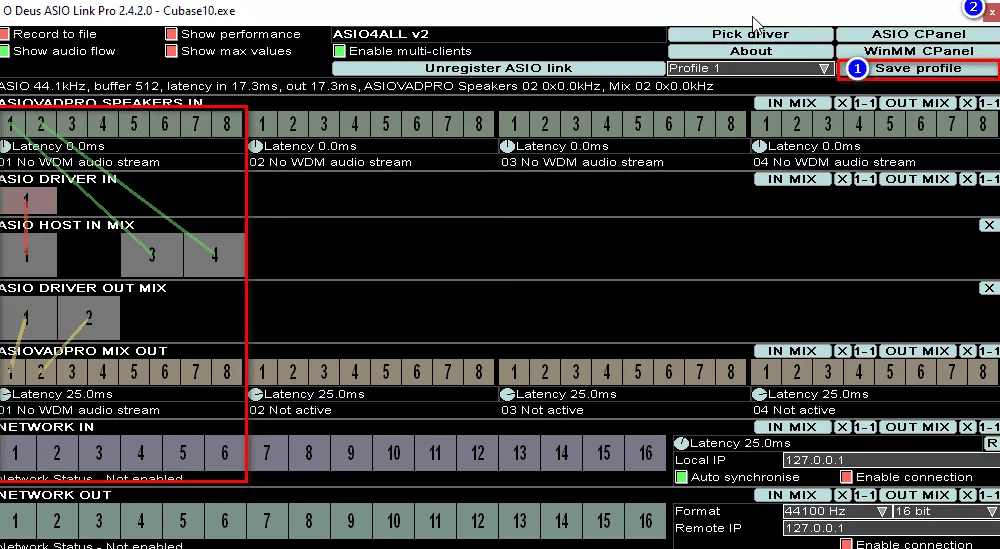Click OUT MIX in the ASIO Driver In row
This screenshot has width=1000, height=549.
click(918, 180)
